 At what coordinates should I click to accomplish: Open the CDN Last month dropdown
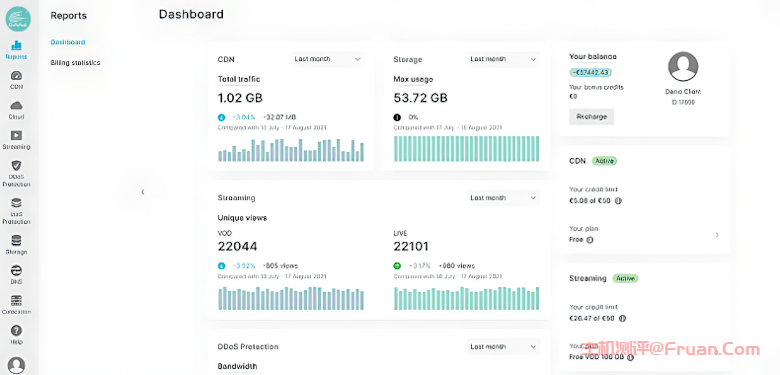tap(327, 59)
